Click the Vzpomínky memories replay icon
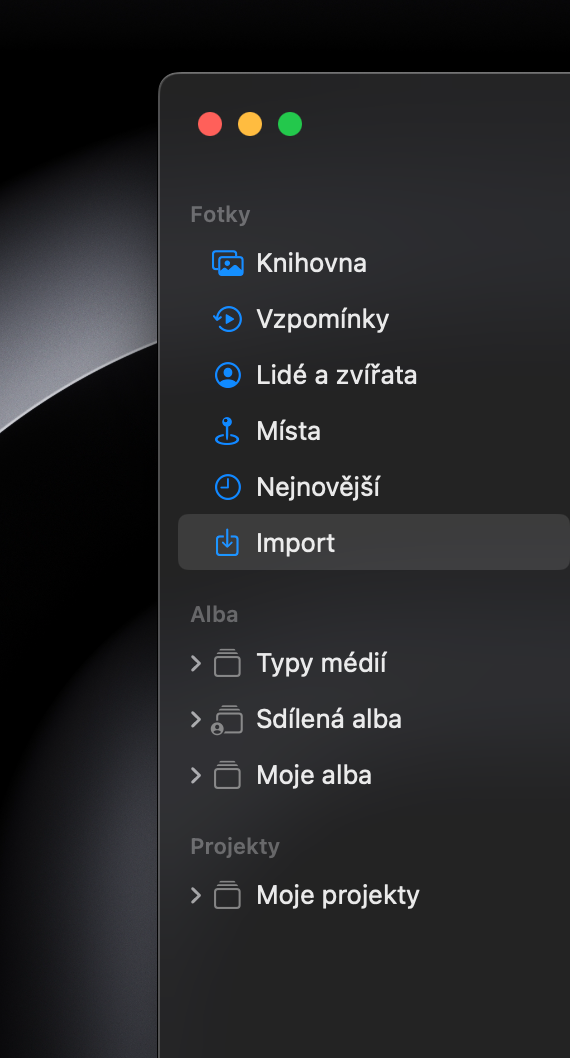 (227, 318)
